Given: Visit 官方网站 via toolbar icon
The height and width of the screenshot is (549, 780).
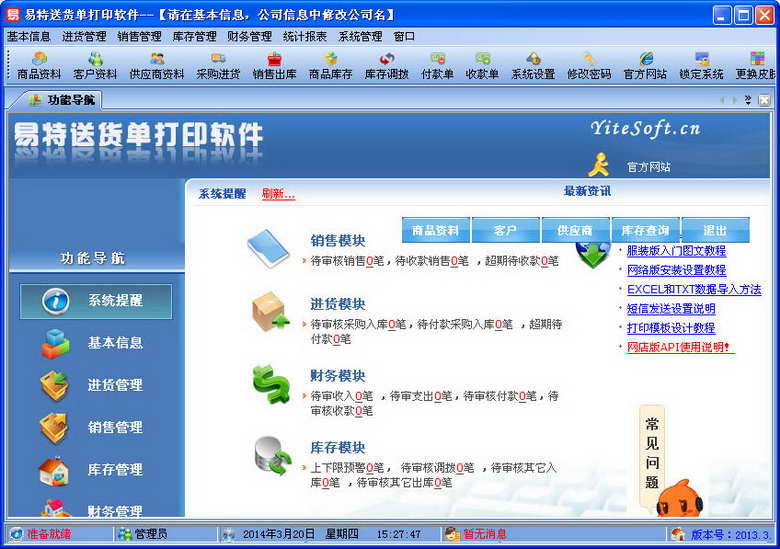Looking at the screenshot, I should coord(645,66).
